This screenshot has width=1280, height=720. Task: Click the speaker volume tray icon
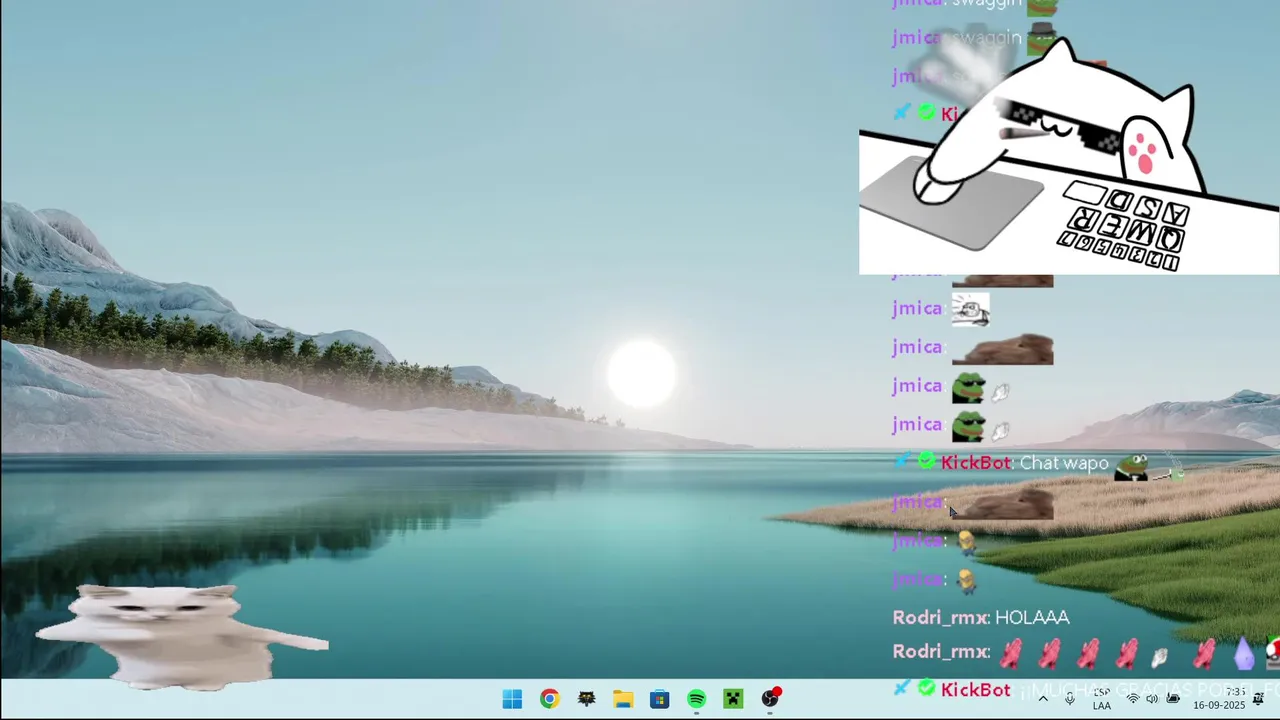(1152, 699)
